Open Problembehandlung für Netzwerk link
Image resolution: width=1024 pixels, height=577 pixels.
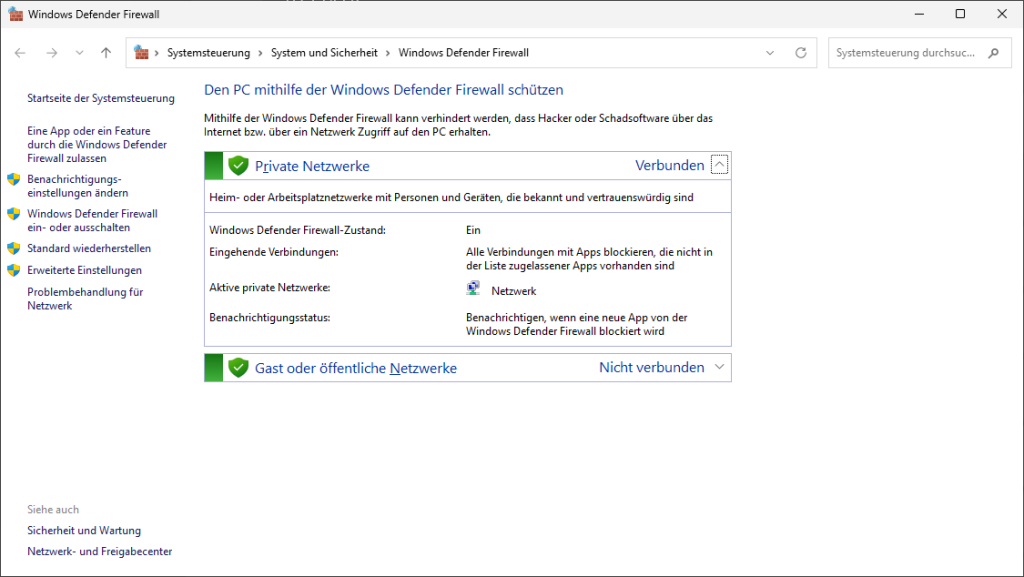click(x=85, y=298)
